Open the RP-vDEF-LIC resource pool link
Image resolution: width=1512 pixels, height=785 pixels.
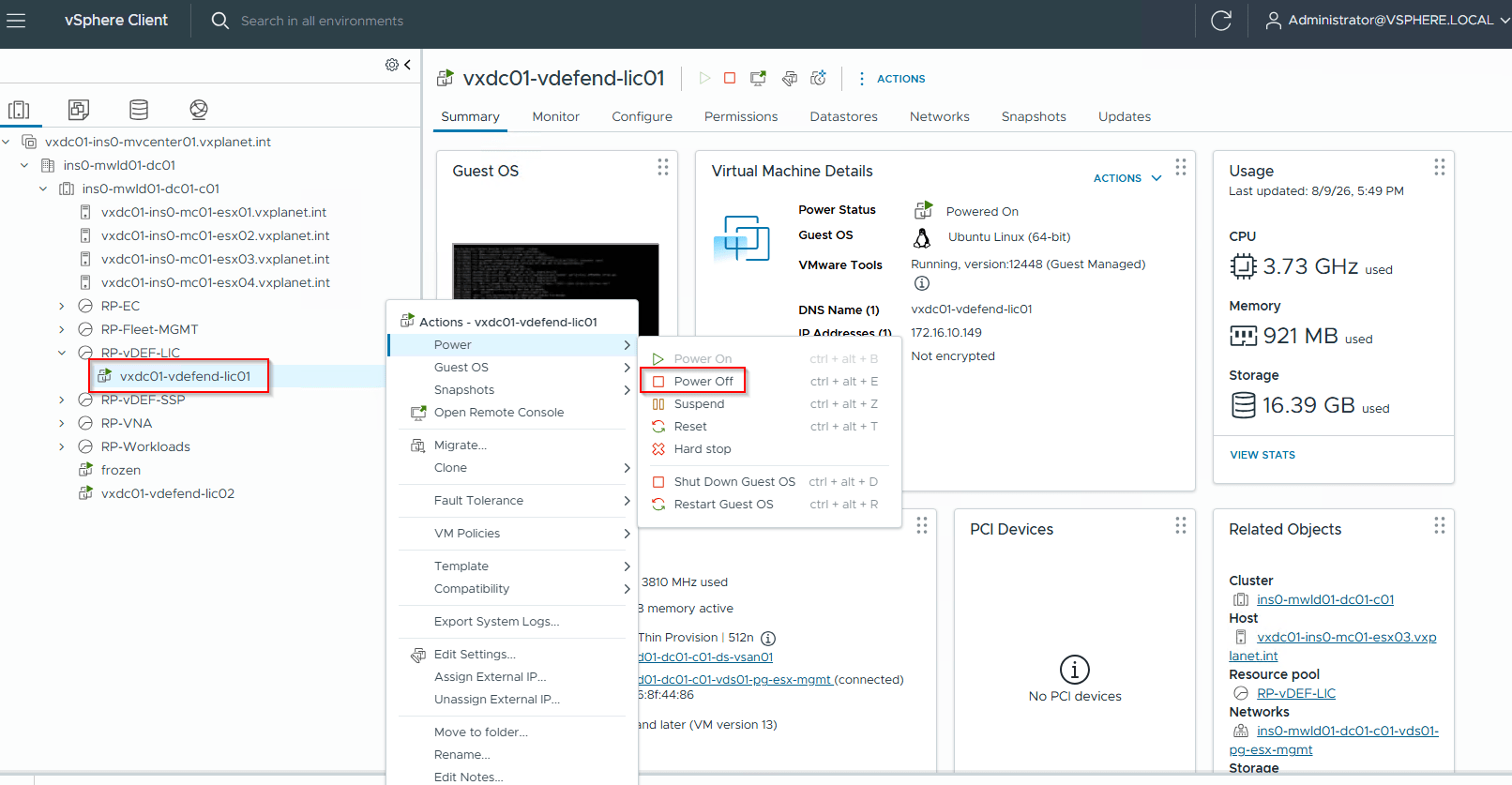tap(1296, 693)
